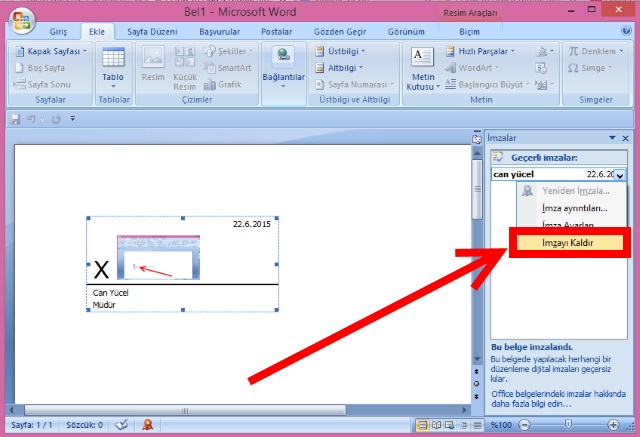Image resolution: width=640 pixels, height=437 pixels.
Task: Click the insert object ribbon icon
Action: click(x=544, y=84)
